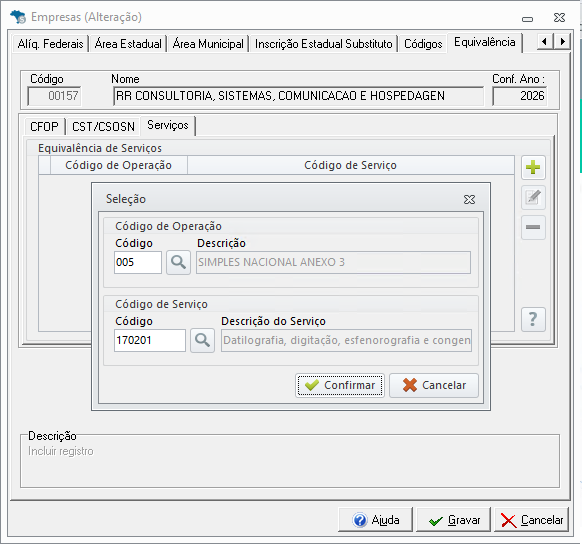Select the Códigos tab
Viewport: 582px width, 545px height.
click(423, 44)
